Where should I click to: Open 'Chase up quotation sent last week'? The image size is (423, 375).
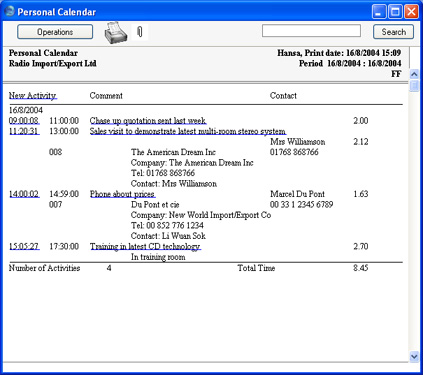coord(148,121)
